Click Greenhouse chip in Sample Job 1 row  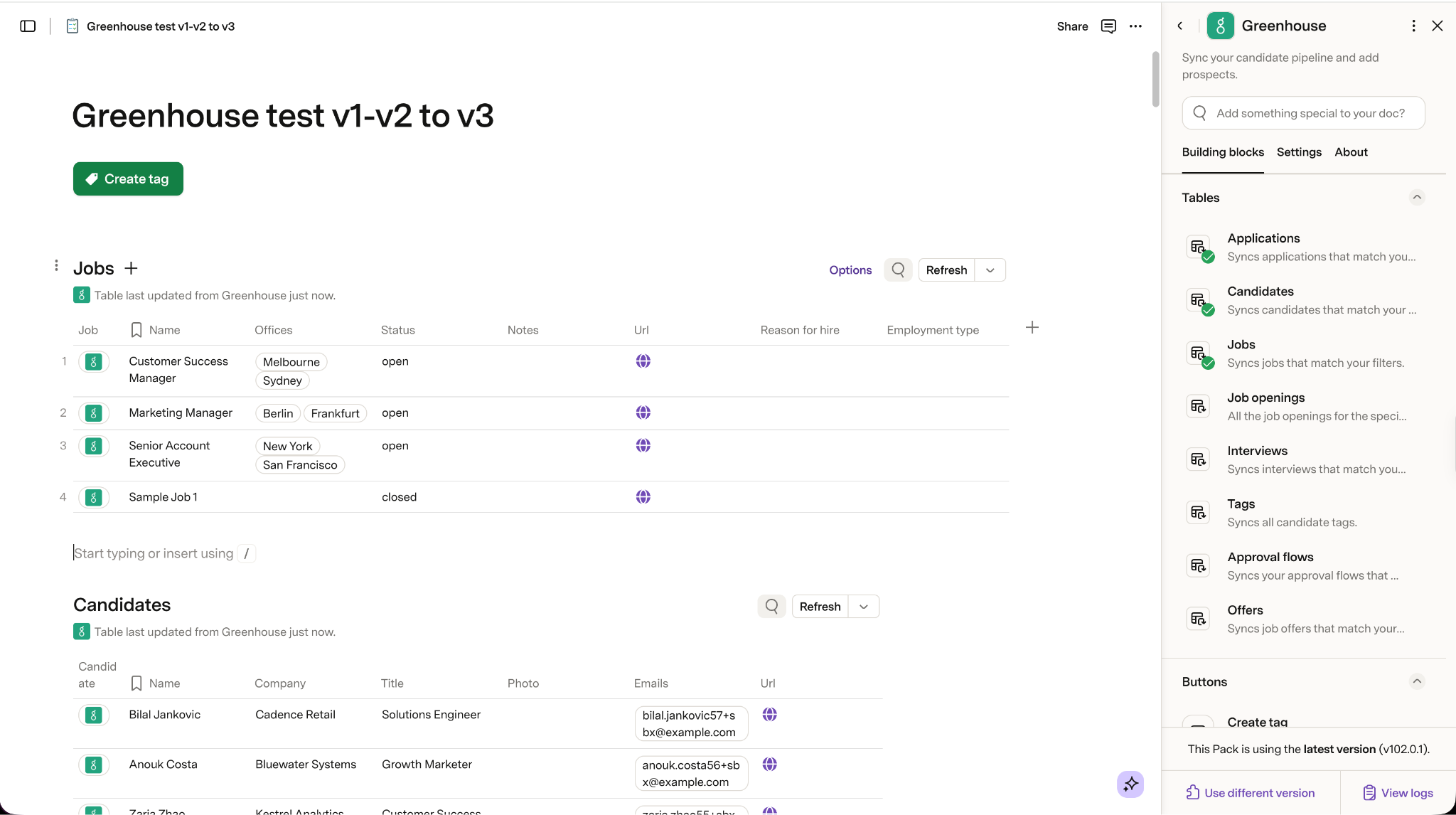(x=94, y=497)
